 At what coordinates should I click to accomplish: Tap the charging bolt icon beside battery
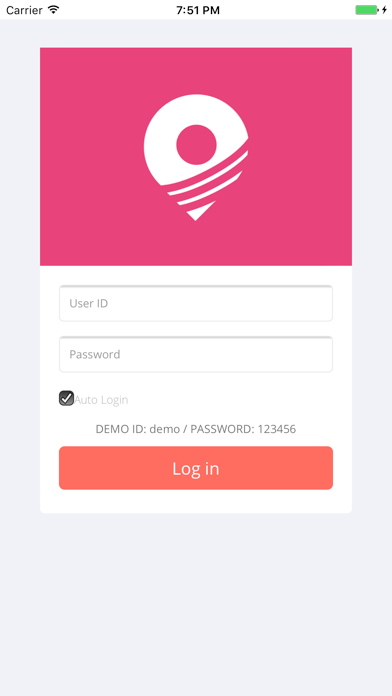(384, 10)
